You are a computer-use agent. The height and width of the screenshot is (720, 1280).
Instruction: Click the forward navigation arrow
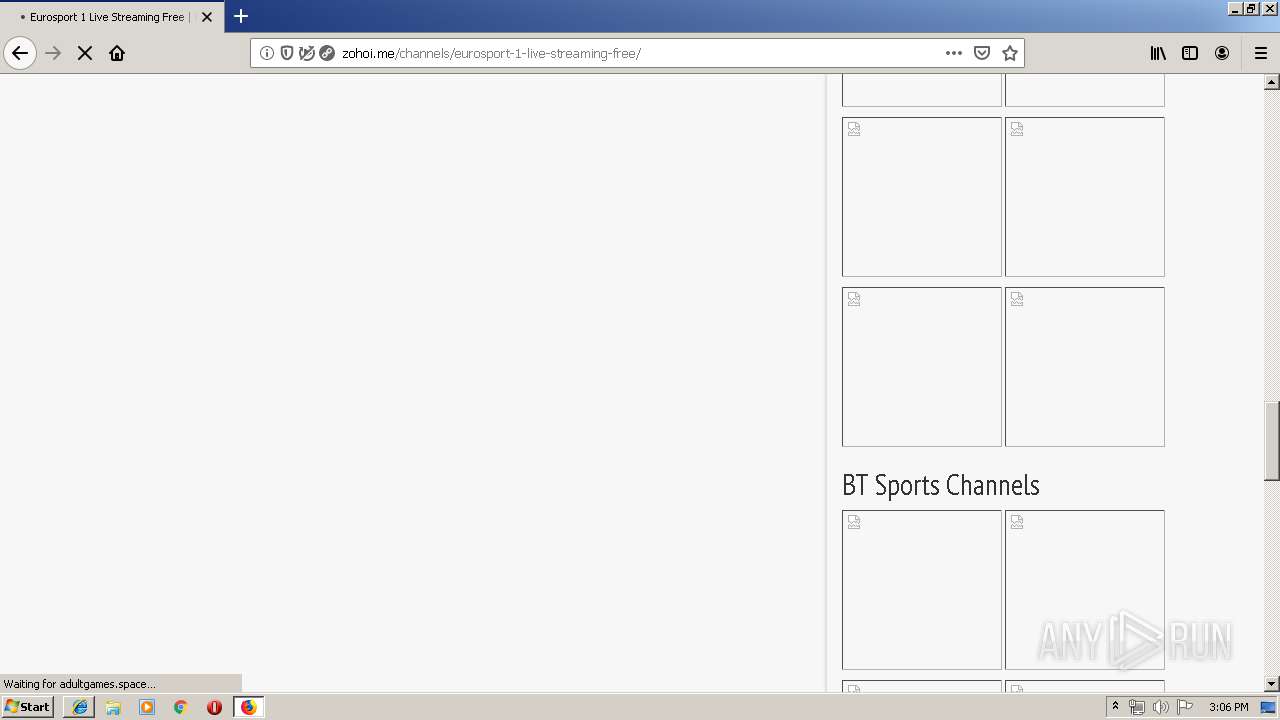point(54,53)
